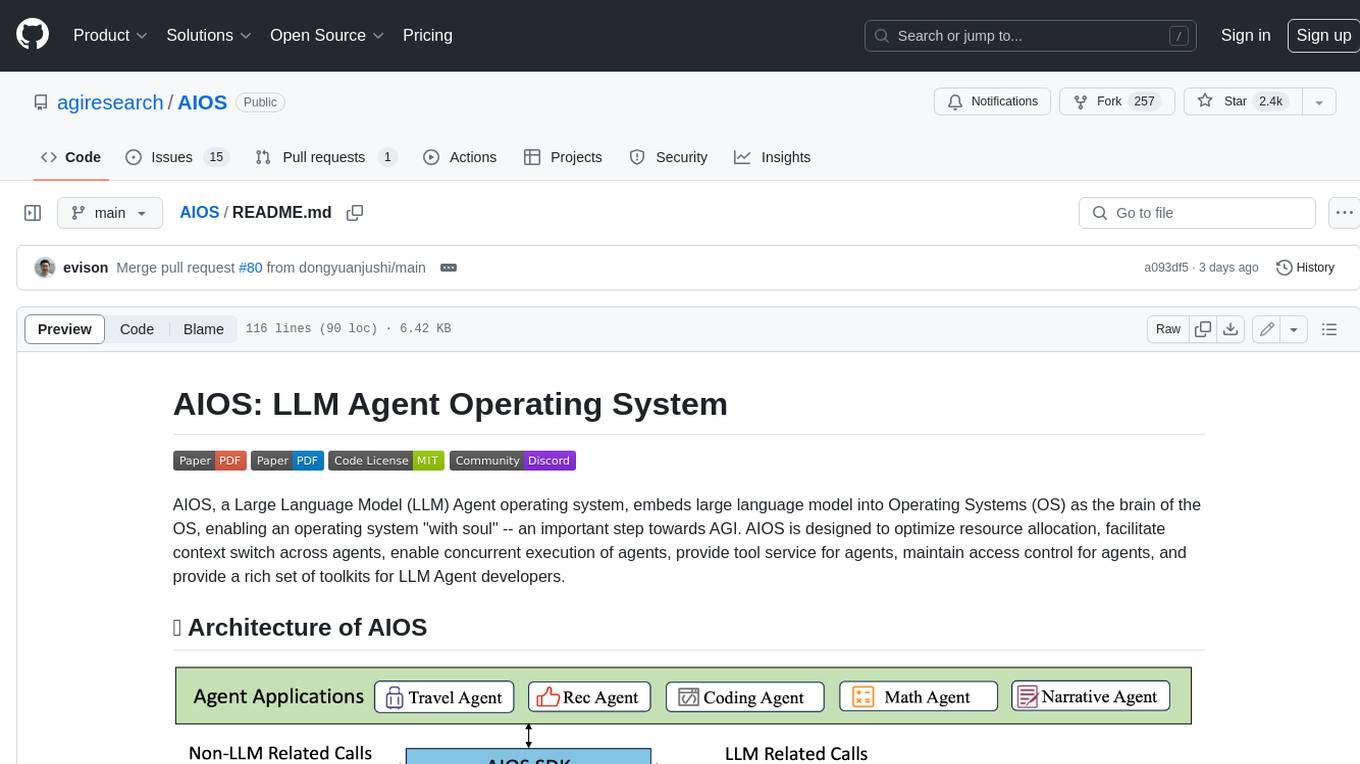Click the first Paper PDF badge (orange)
Image resolution: width=1360 pixels, height=764 pixels.
[209, 460]
